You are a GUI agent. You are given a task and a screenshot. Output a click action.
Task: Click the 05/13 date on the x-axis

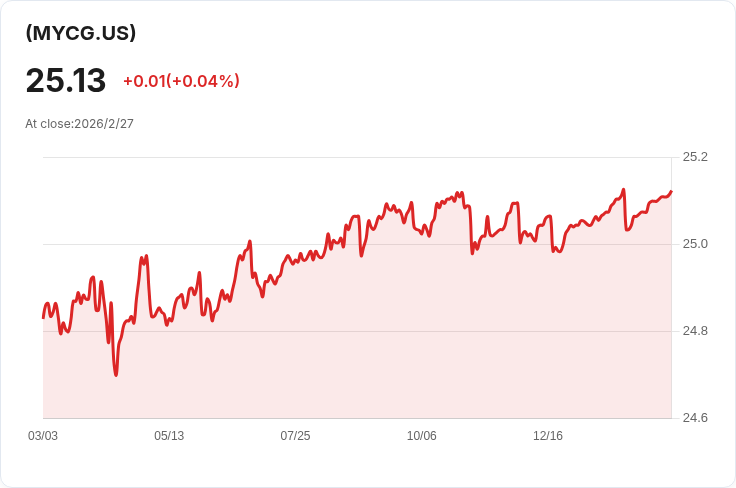coord(169,436)
